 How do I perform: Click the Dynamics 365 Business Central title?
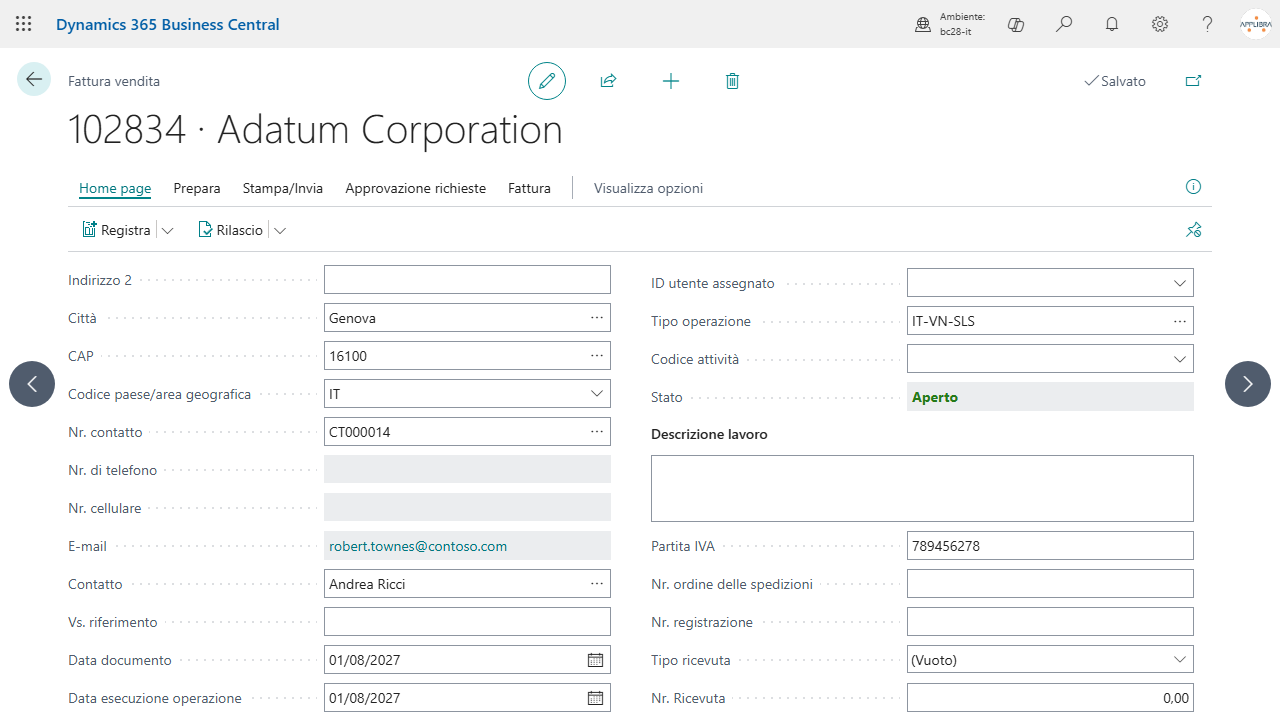coord(168,24)
